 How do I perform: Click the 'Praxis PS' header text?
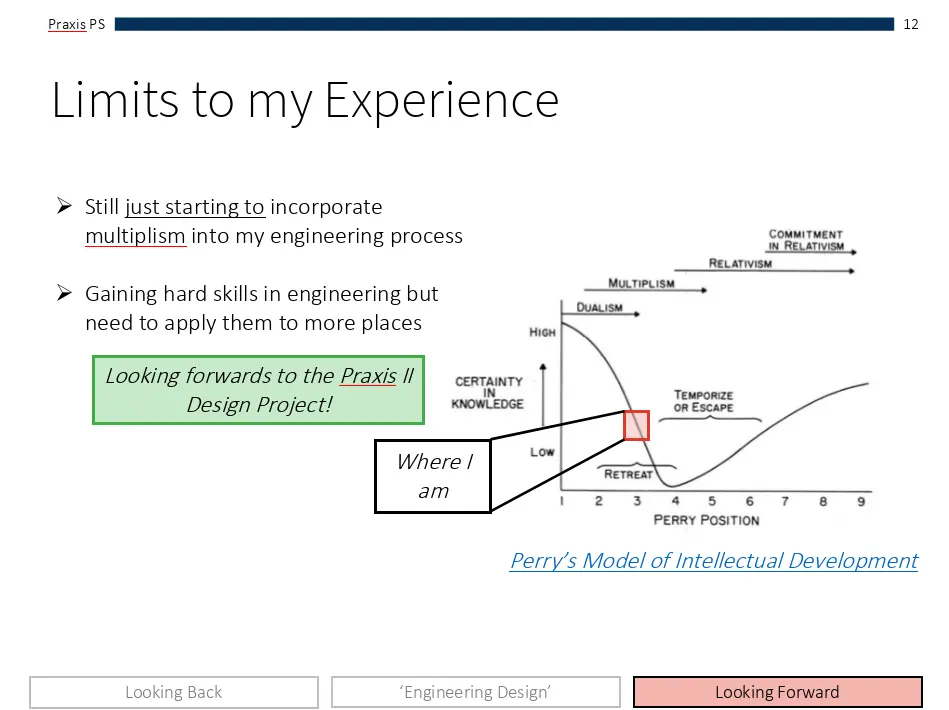pos(76,24)
